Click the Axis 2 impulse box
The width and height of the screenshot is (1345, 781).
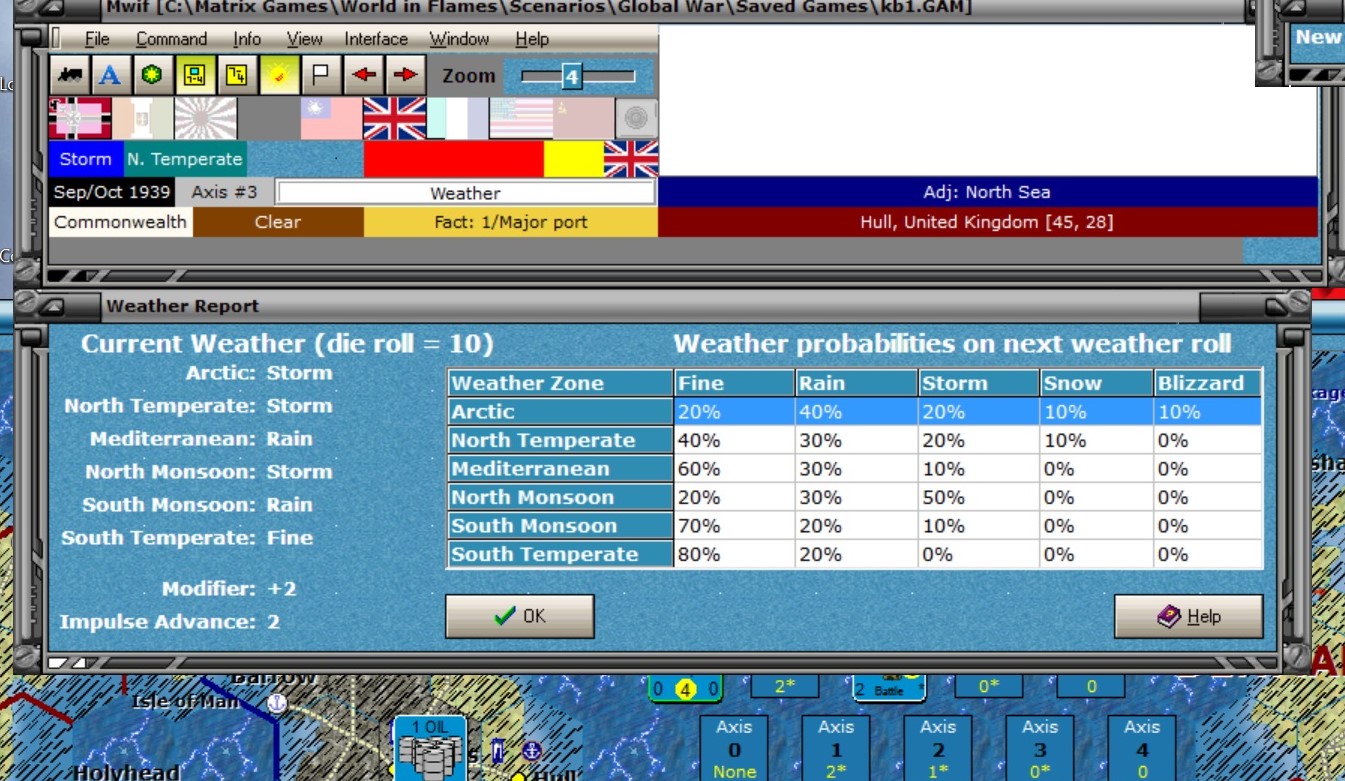tap(938, 749)
